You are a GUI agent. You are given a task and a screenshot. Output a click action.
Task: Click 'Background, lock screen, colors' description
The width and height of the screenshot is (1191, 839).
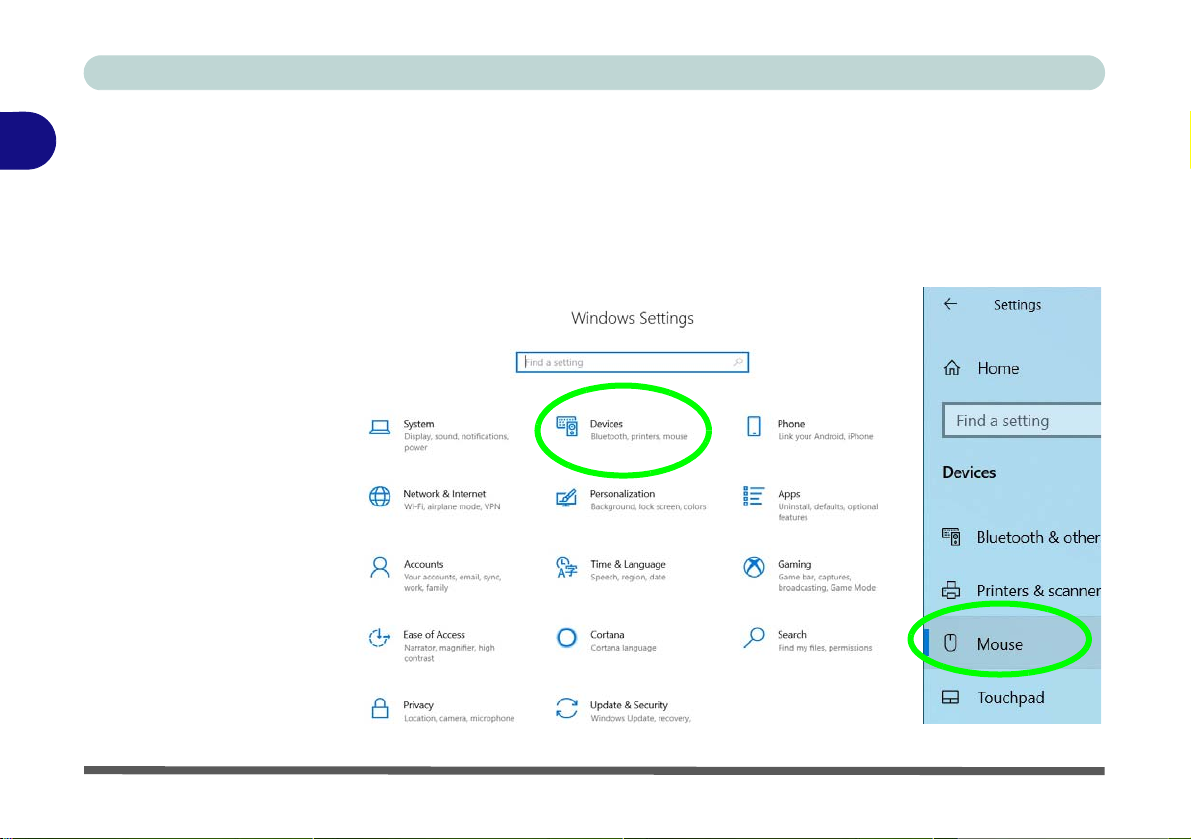tap(648, 506)
